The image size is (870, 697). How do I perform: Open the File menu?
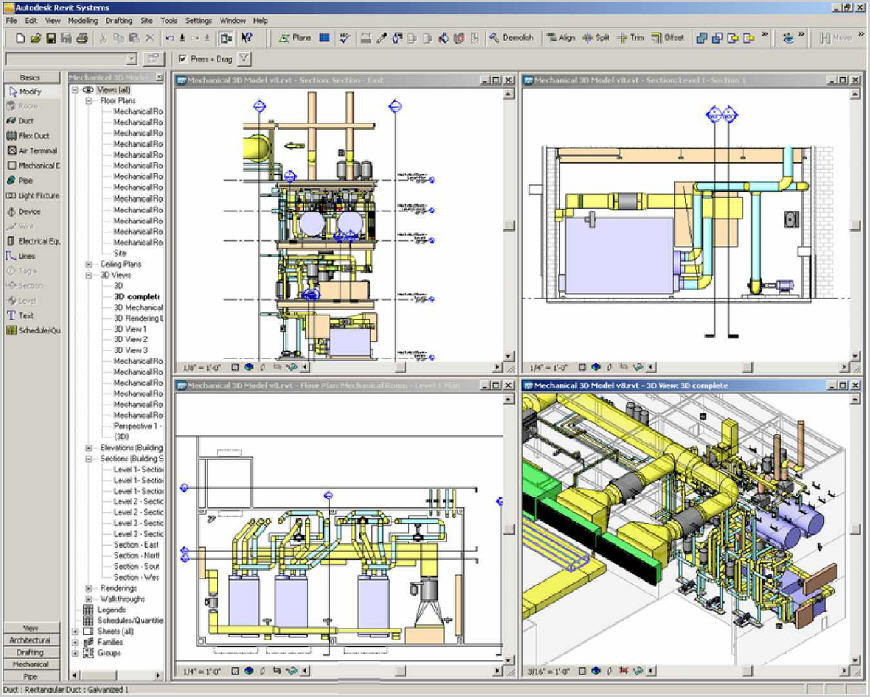coord(11,21)
